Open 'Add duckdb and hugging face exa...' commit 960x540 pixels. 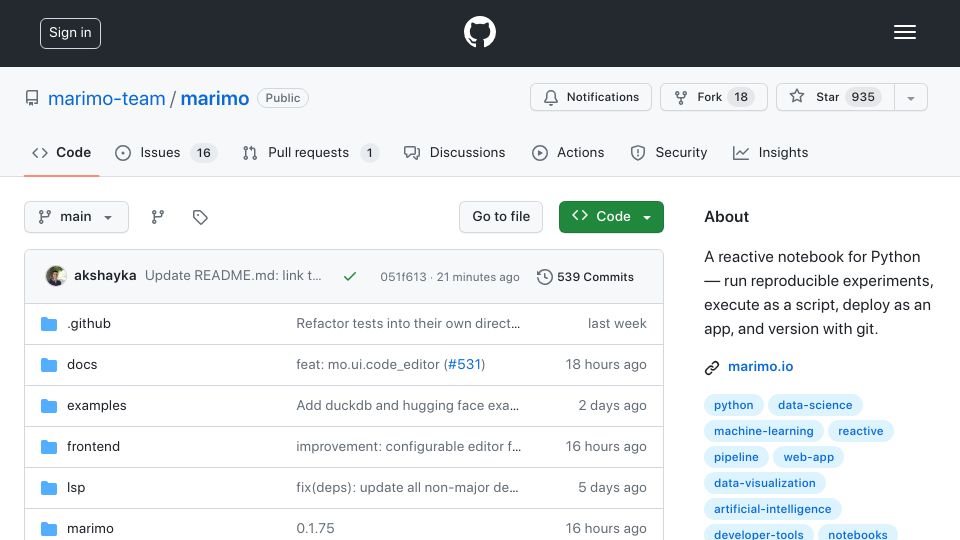point(407,405)
